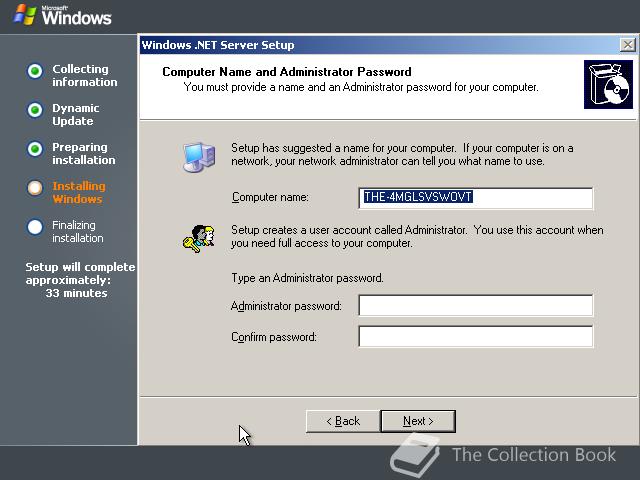Go back with the Back button
Image resolution: width=640 pixels, height=480 pixels.
point(343,421)
